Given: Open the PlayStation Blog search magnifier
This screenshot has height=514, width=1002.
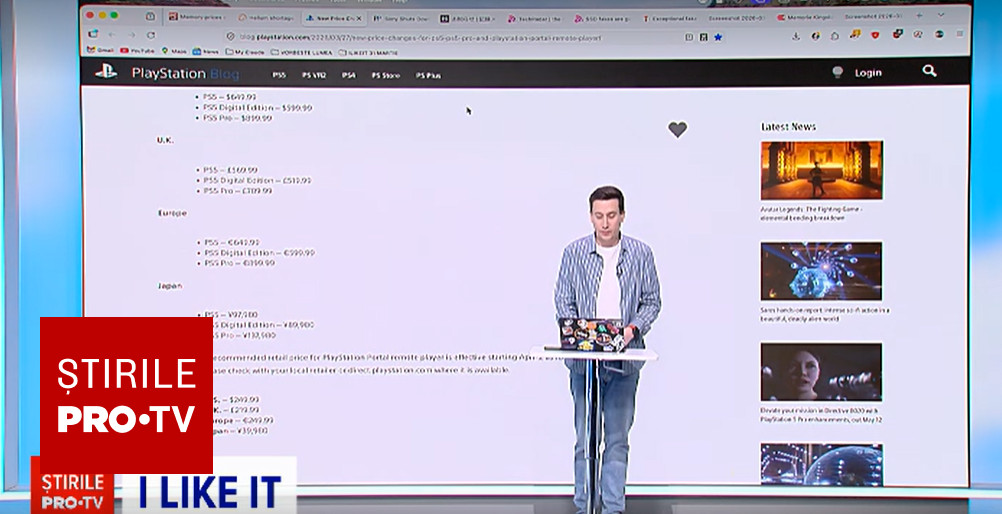Looking at the screenshot, I should pos(929,71).
